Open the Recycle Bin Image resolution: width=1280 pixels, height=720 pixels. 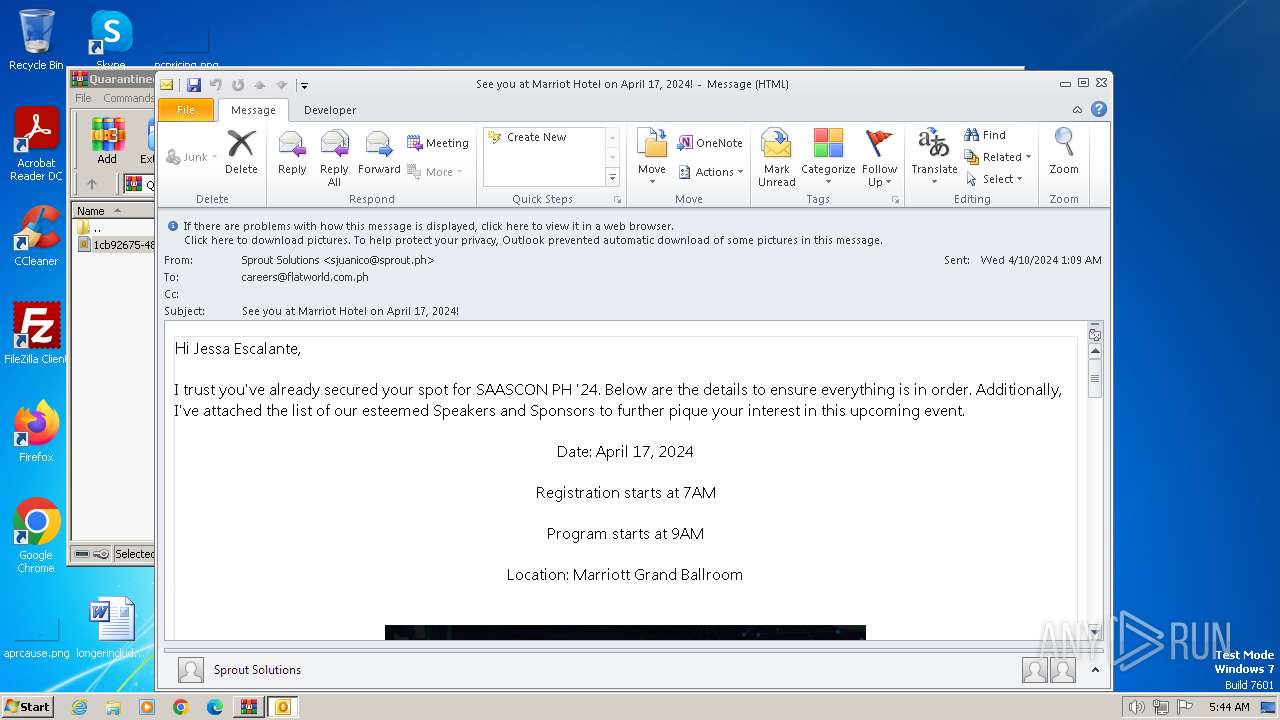(x=36, y=40)
